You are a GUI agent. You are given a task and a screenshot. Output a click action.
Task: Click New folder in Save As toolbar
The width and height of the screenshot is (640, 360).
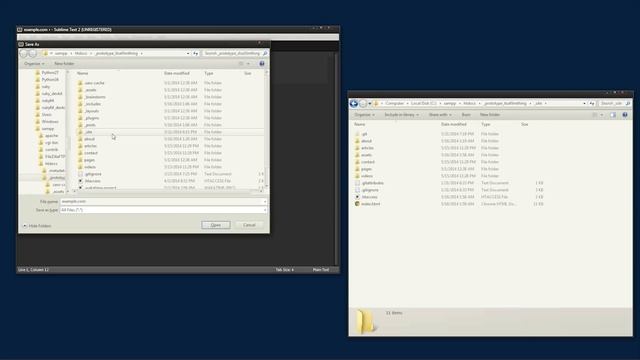coord(64,64)
